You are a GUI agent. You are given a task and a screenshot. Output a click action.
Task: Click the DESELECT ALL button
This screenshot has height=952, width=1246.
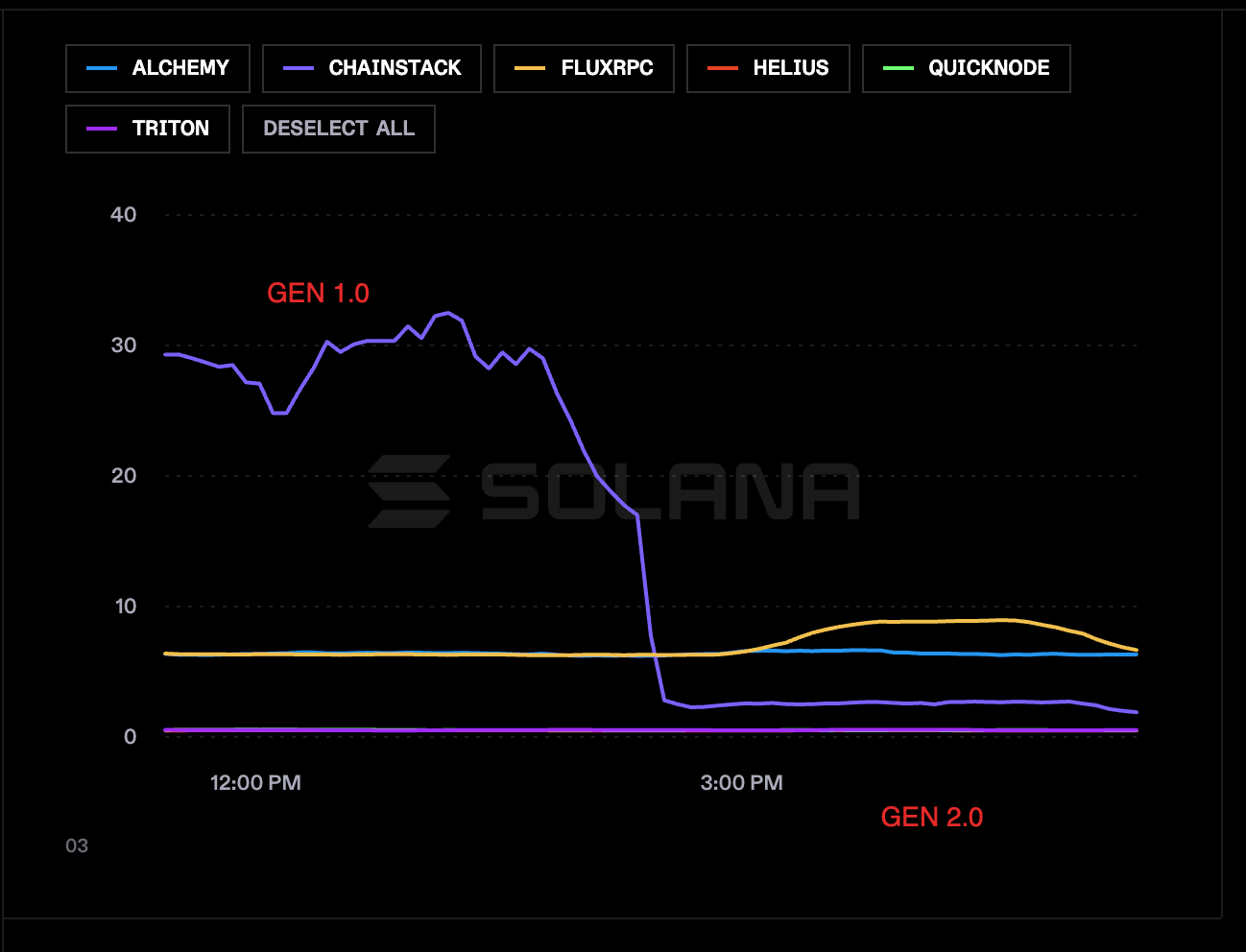click(x=339, y=129)
